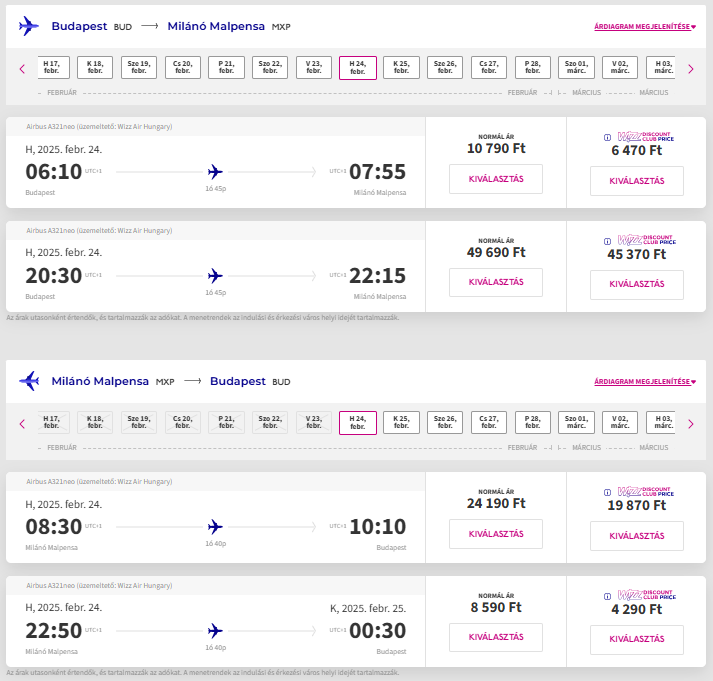Expand outbound 'Árdiagram megjelenítése' price chart
This screenshot has width=713, height=681.
pos(644,27)
